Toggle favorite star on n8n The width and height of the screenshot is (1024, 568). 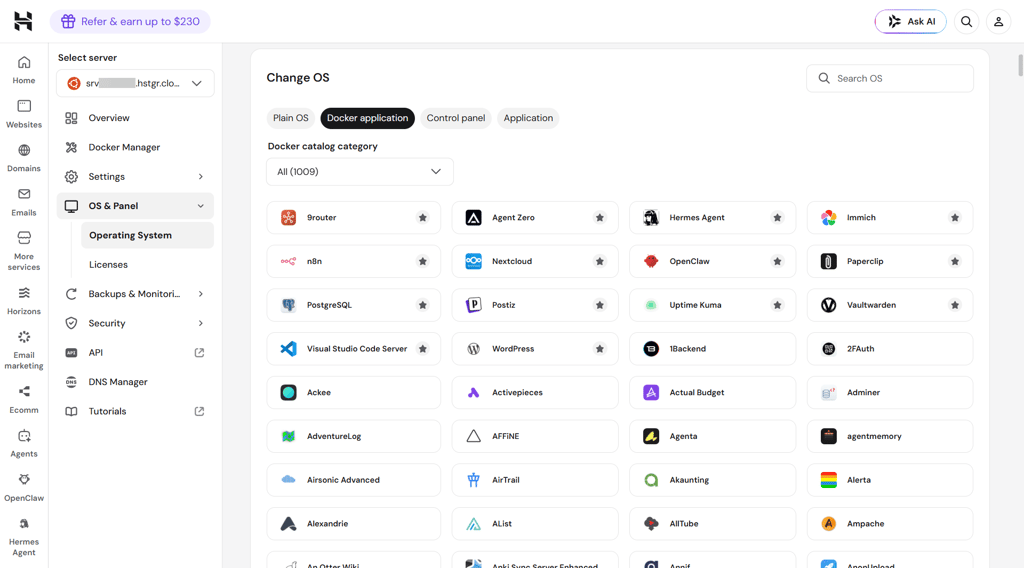click(x=423, y=261)
